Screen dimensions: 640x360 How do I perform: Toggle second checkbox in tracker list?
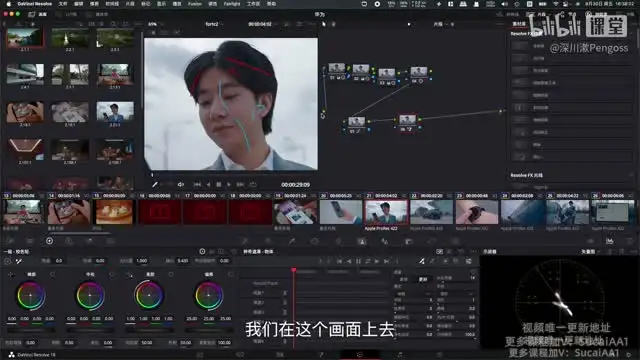pyautogui.click(x=284, y=302)
